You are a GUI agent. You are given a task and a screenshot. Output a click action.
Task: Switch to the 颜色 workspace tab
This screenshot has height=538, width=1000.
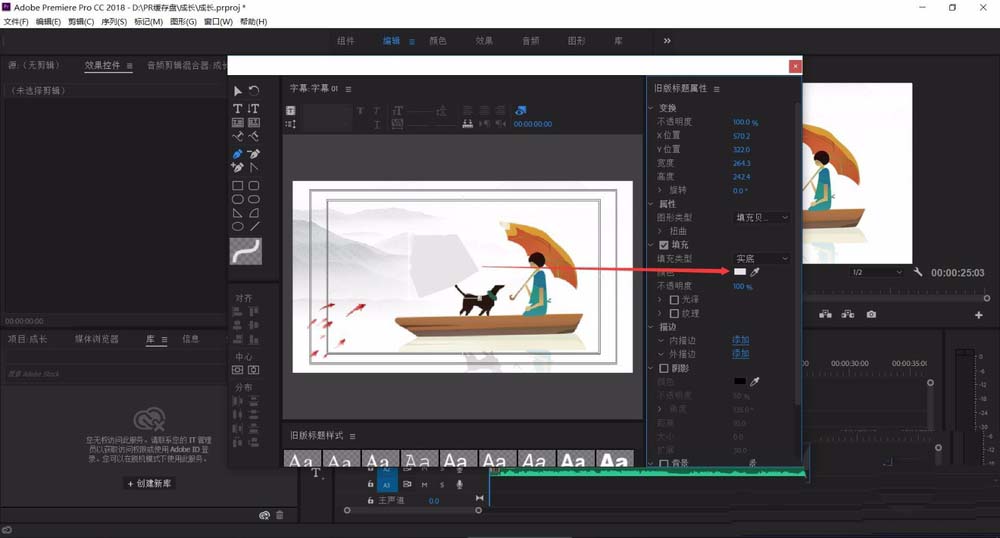tap(438, 41)
